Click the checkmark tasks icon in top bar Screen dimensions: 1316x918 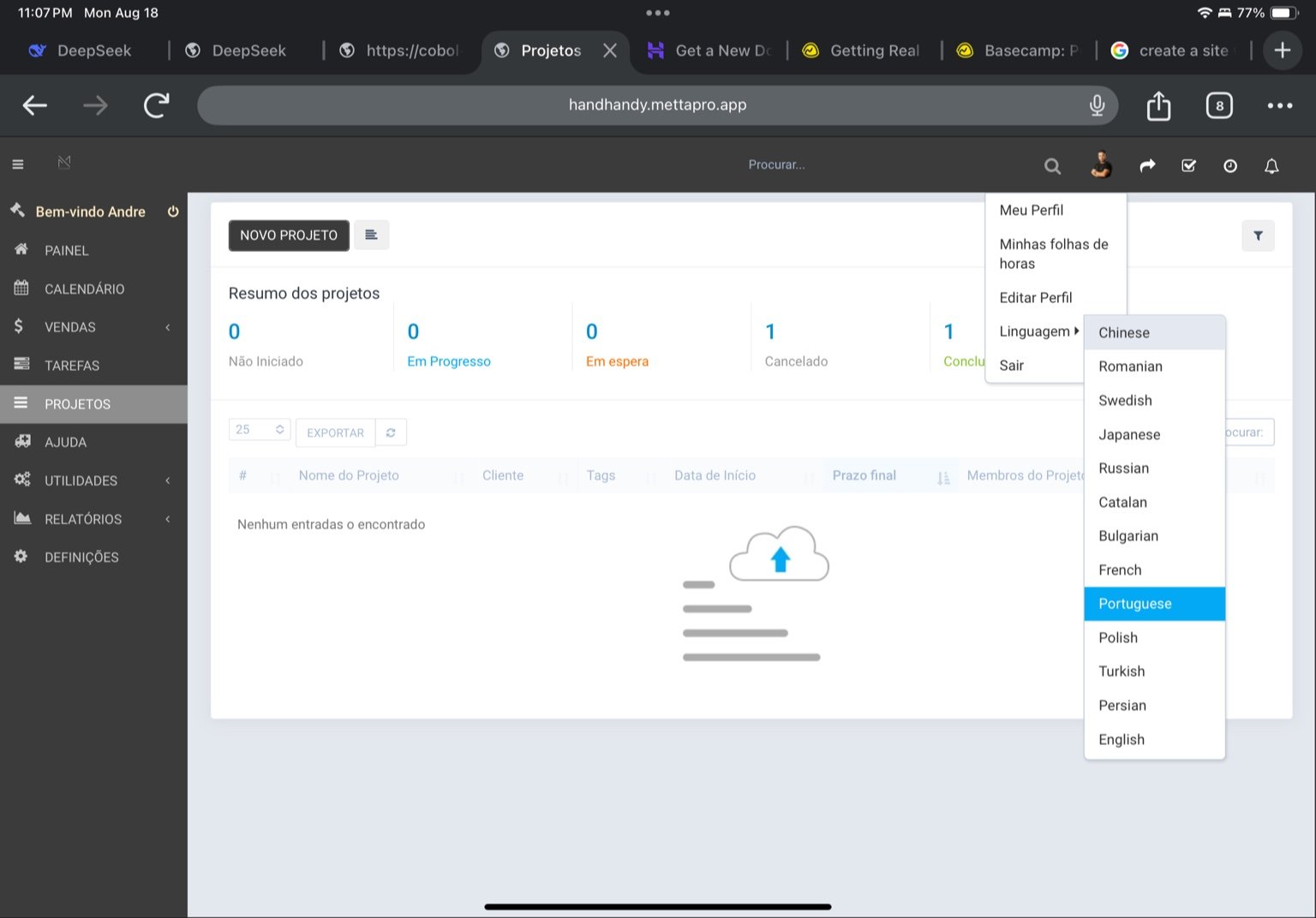(1189, 165)
